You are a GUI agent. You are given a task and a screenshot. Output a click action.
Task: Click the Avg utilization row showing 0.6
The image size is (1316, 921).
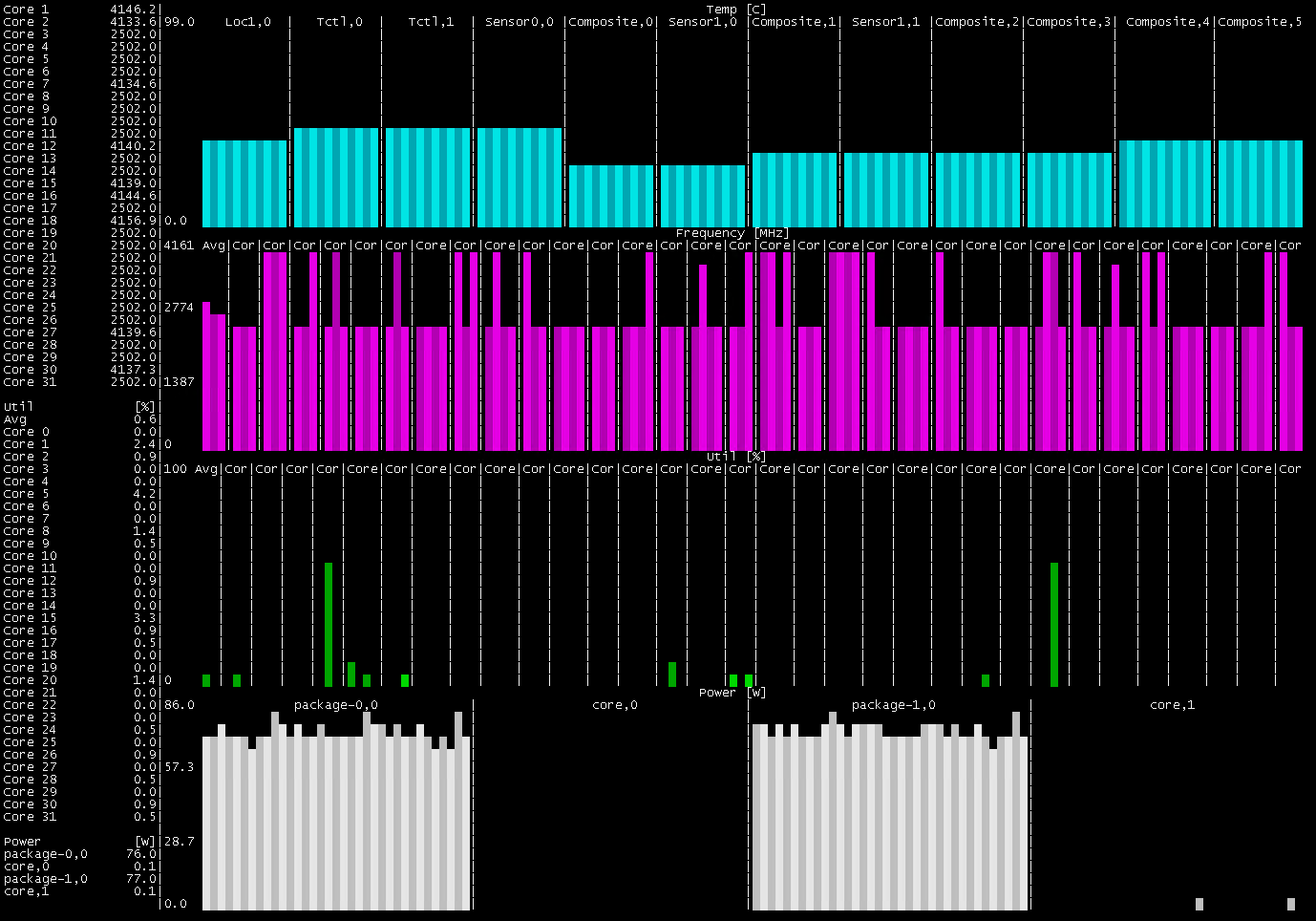click(145, 419)
